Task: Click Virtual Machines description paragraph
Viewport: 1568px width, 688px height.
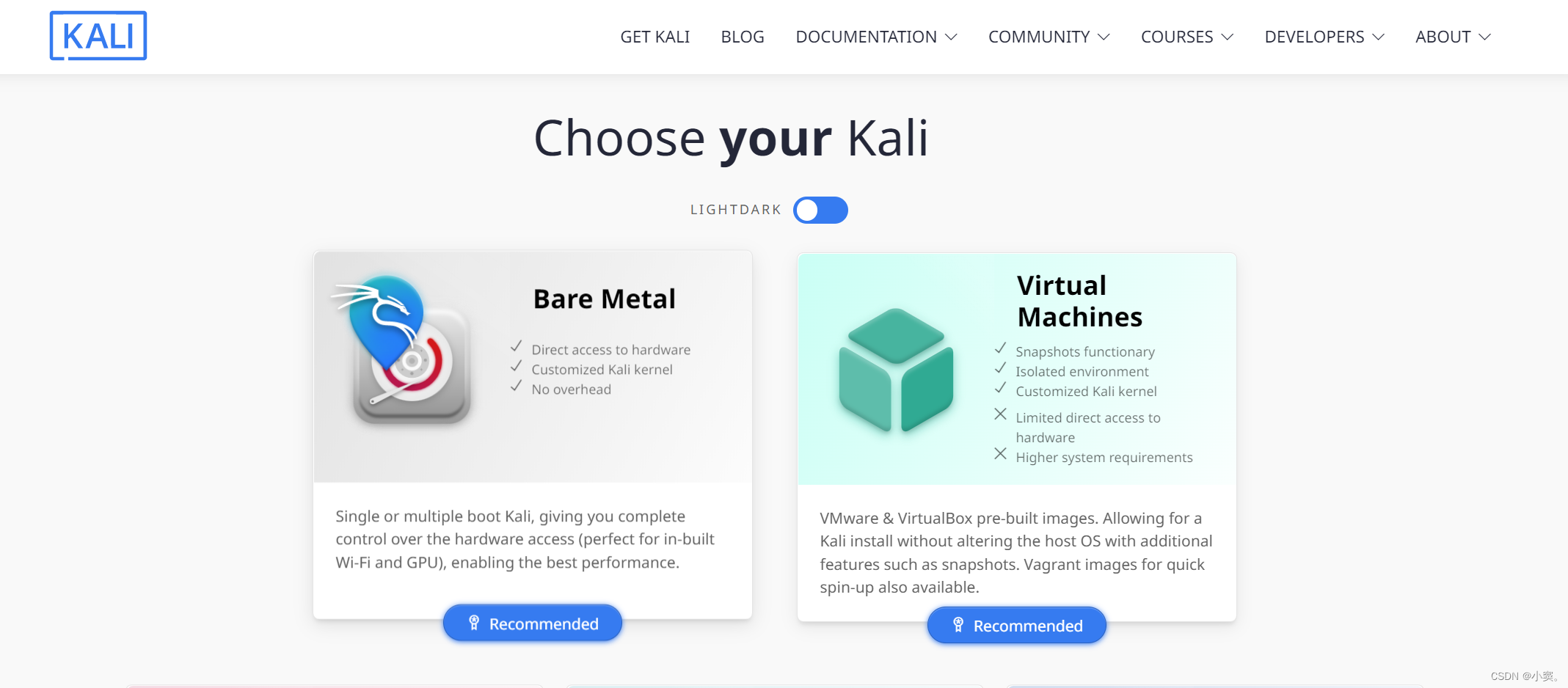Action: 1015,552
